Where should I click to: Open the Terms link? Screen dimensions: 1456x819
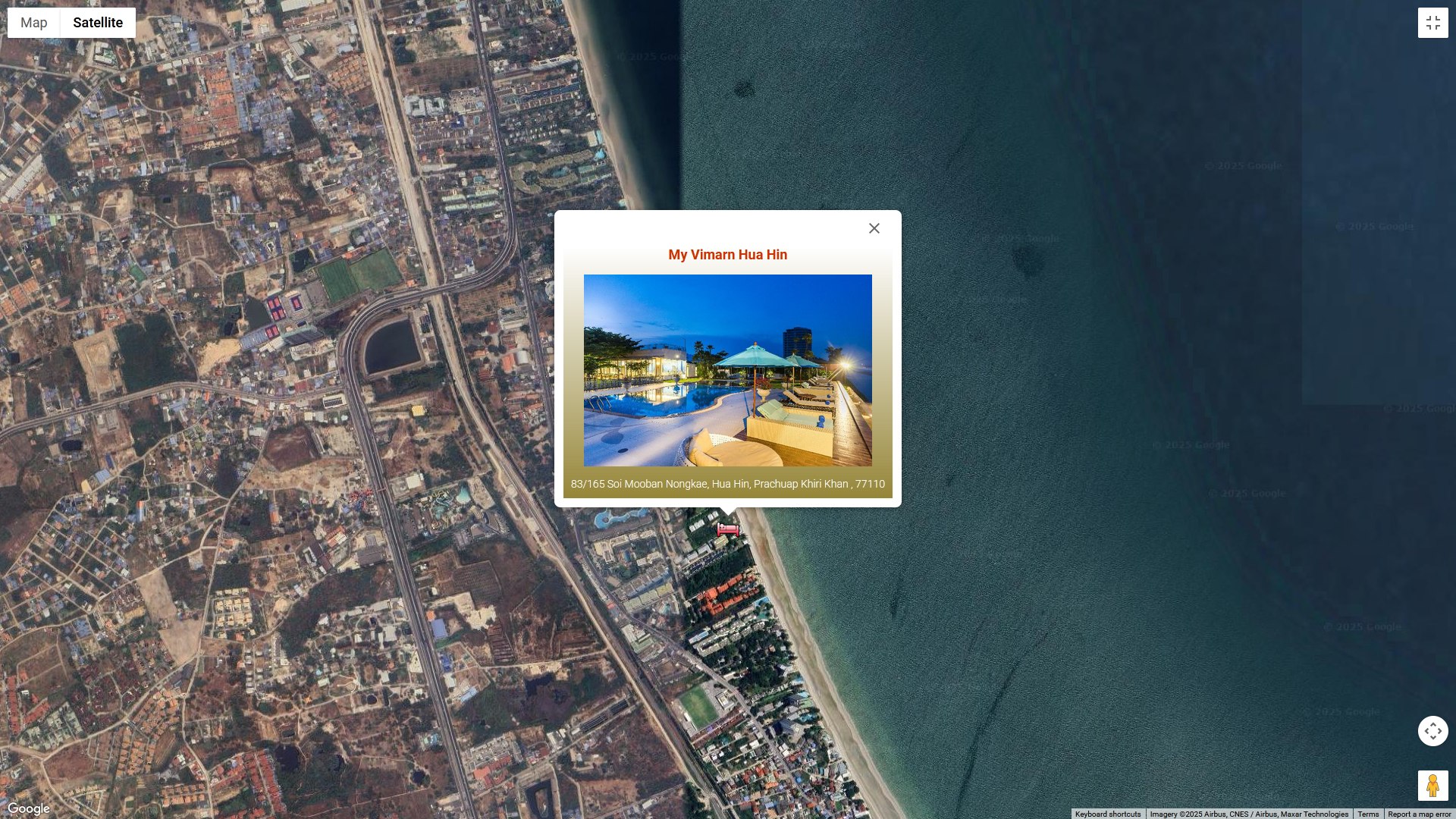click(x=1368, y=814)
